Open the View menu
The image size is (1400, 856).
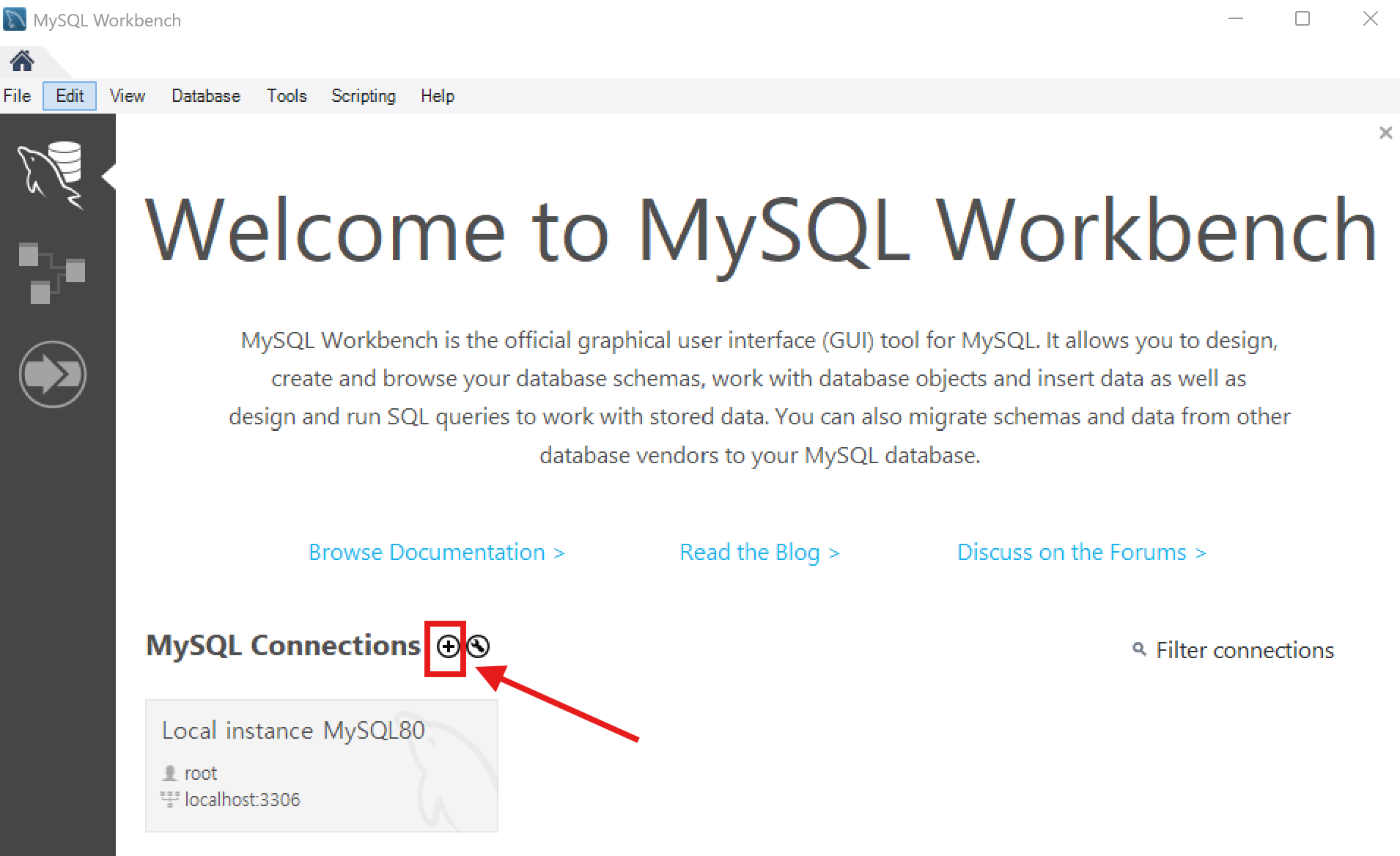127,96
